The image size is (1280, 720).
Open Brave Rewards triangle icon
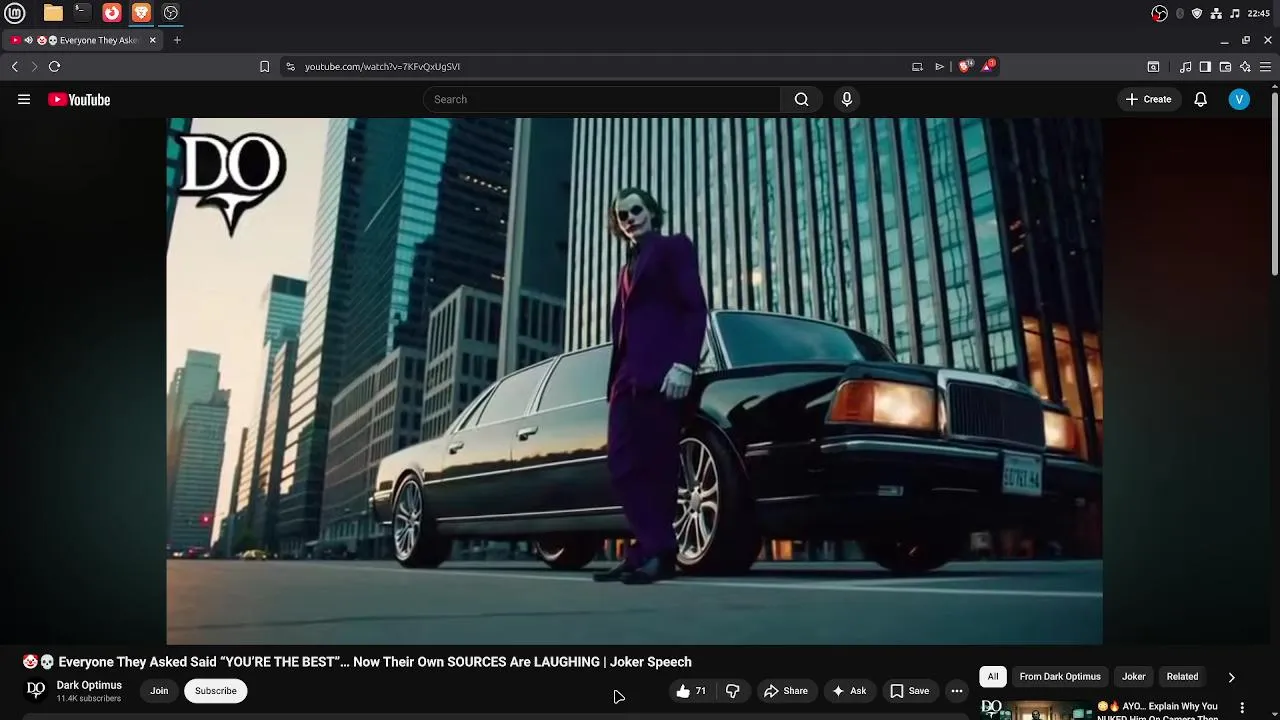coord(988,66)
